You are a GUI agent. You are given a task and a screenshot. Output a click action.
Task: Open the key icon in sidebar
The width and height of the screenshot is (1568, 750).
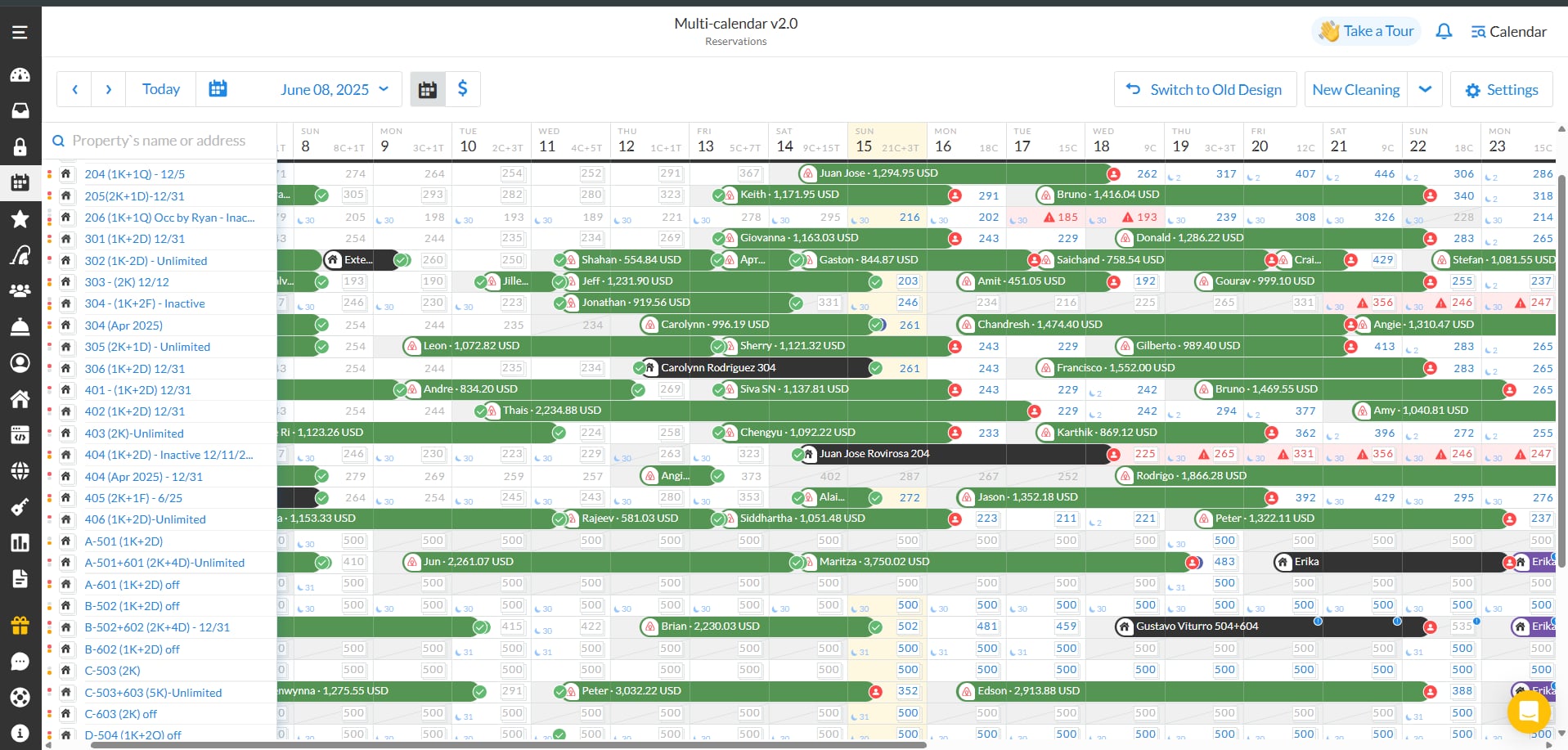[x=20, y=507]
